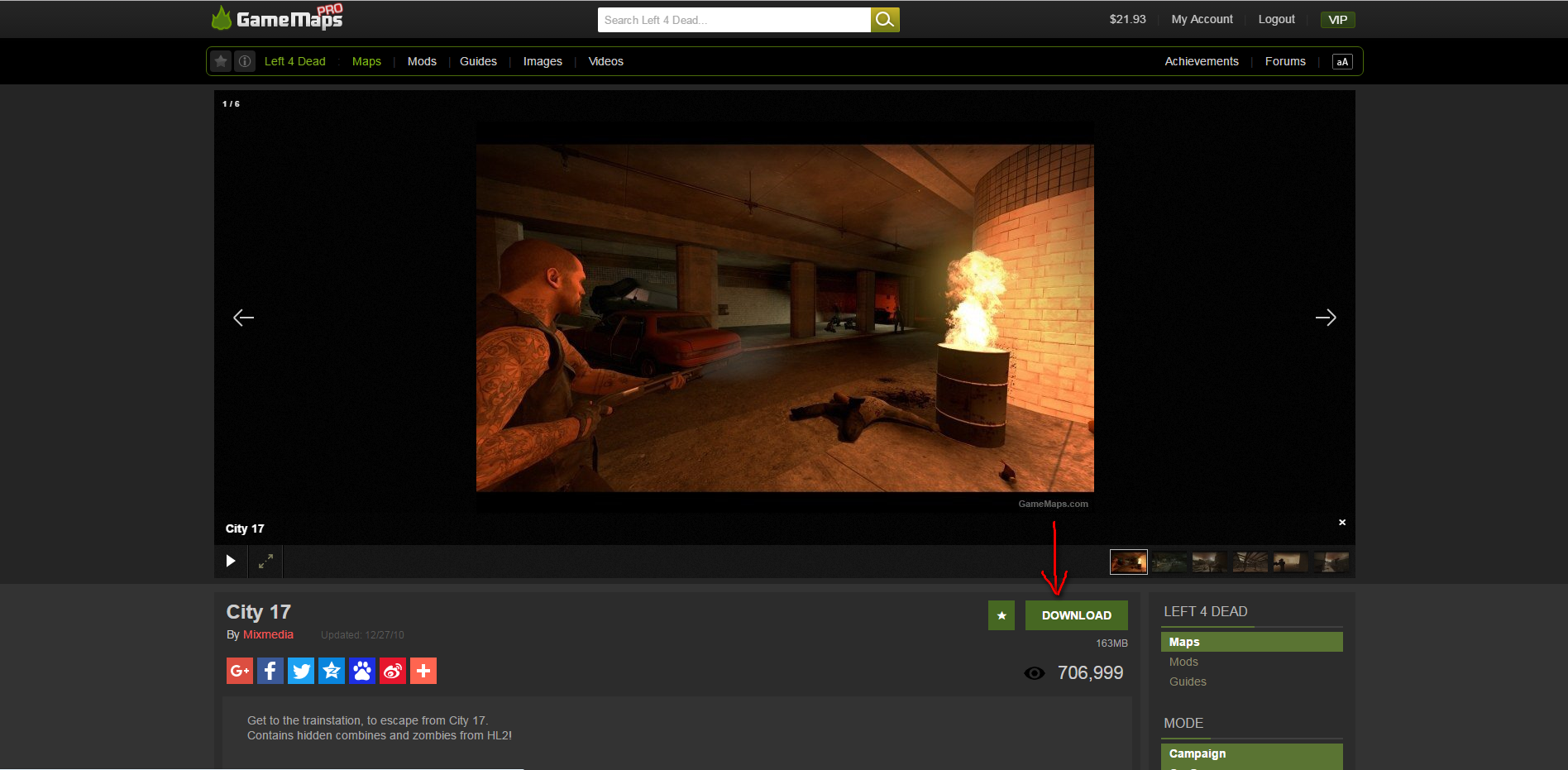The image size is (1568, 770).
Task: Share via the blue star Qzone icon
Action: pos(332,671)
